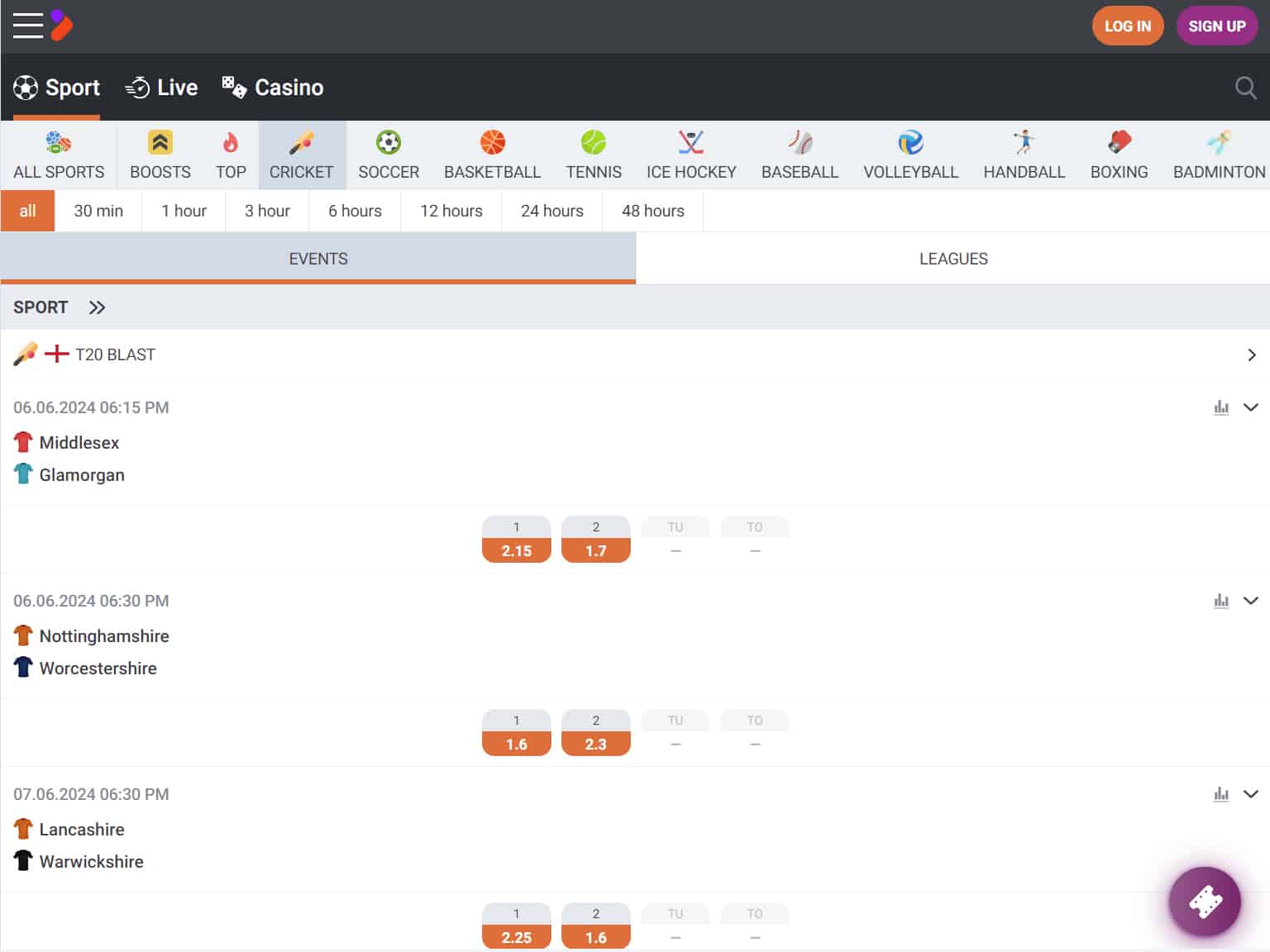The image size is (1270, 952).
Task: Open the Middlesex team name
Action: tap(79, 443)
